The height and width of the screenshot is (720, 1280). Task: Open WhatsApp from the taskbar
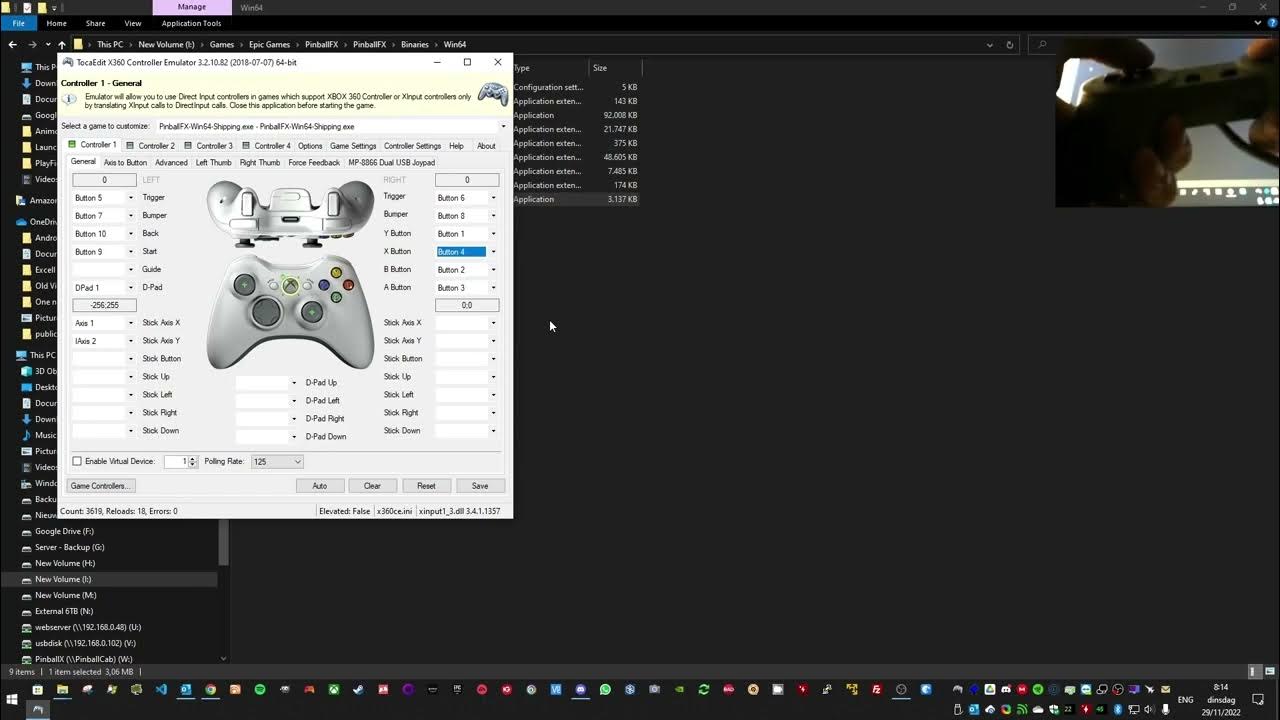coord(605,689)
